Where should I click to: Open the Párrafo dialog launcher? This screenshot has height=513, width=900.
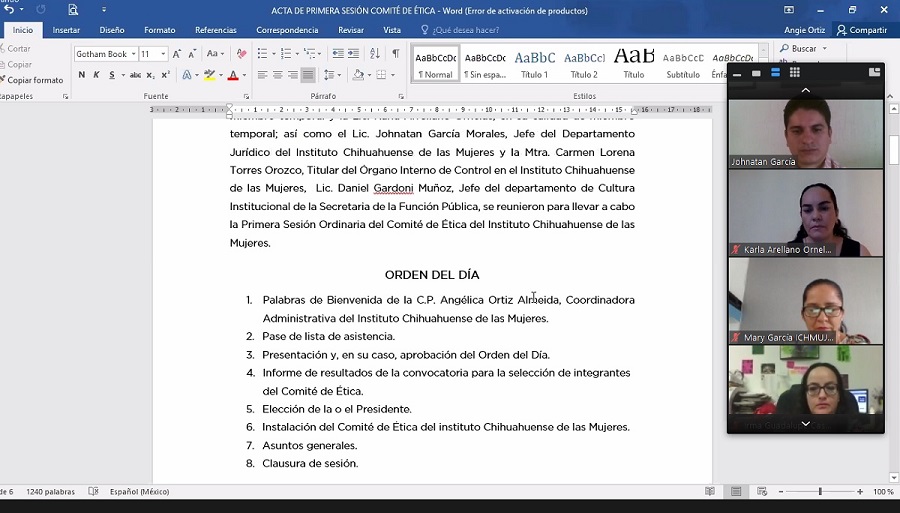tap(401, 96)
